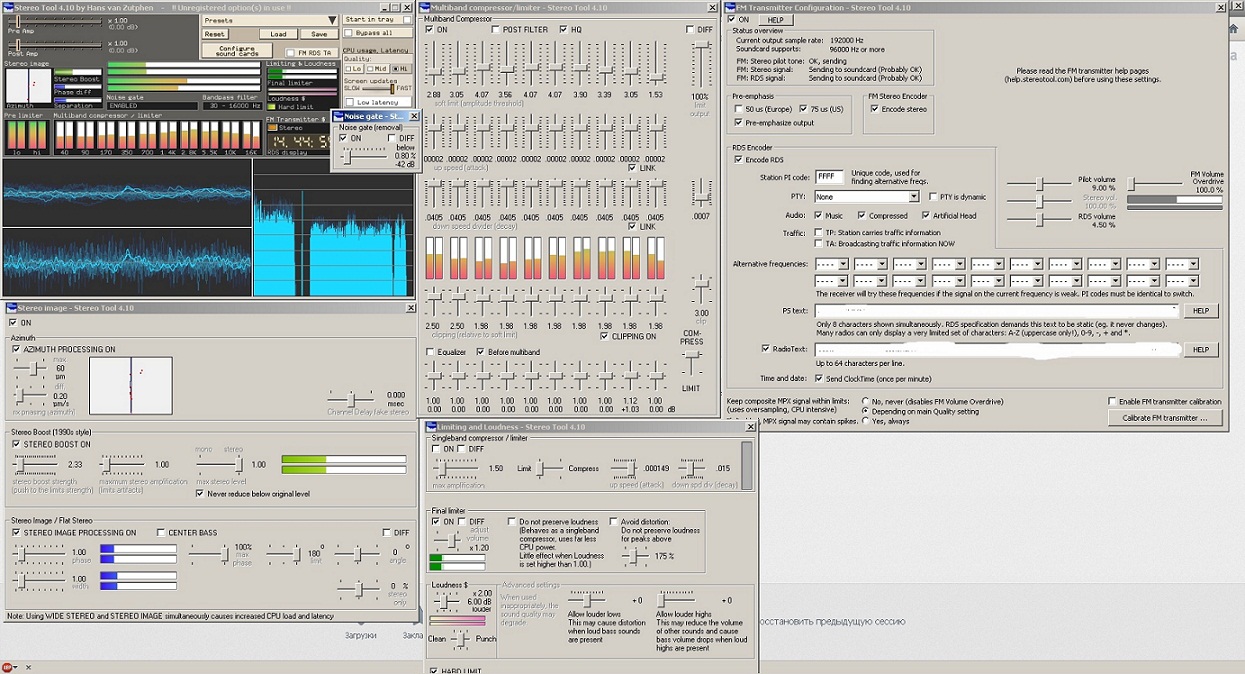Click the RadioText input field

997,350
